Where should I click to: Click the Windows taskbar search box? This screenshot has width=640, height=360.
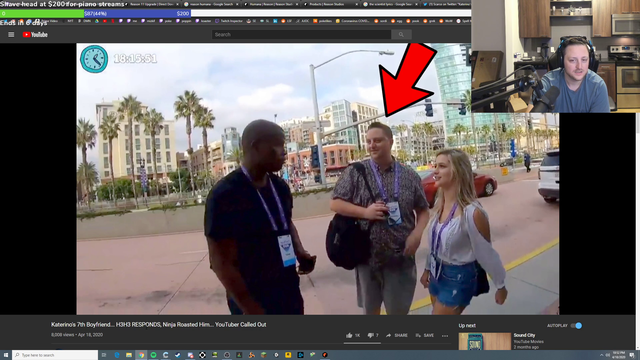click(x=55, y=355)
